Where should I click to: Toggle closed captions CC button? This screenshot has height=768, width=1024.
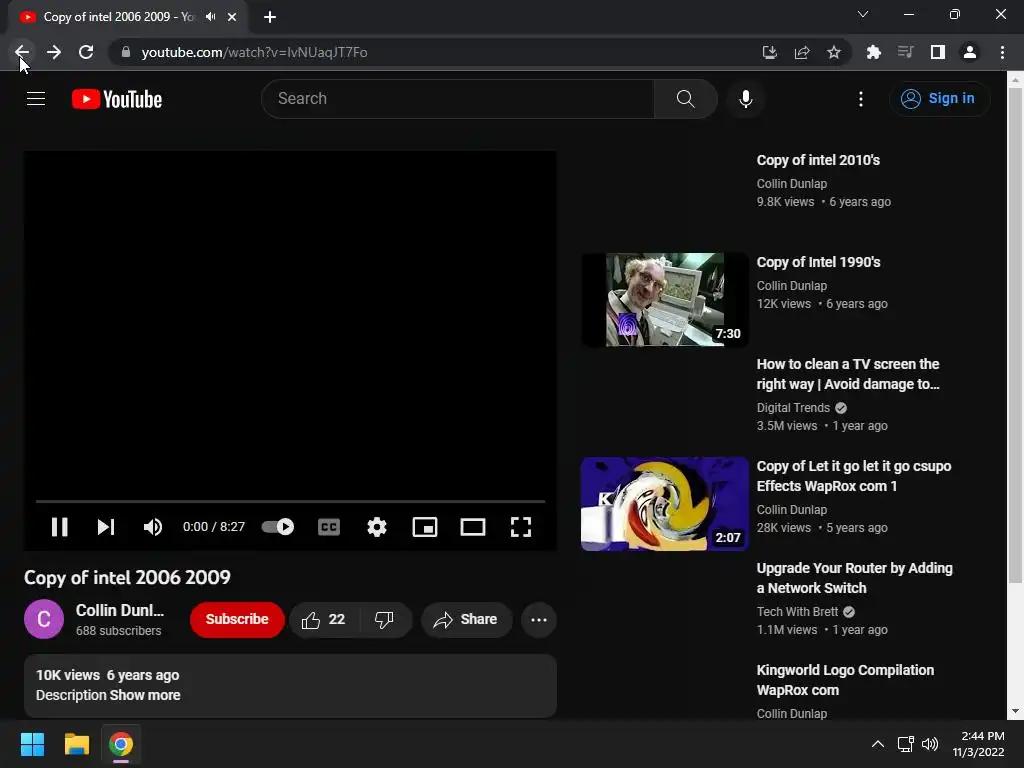(328, 527)
